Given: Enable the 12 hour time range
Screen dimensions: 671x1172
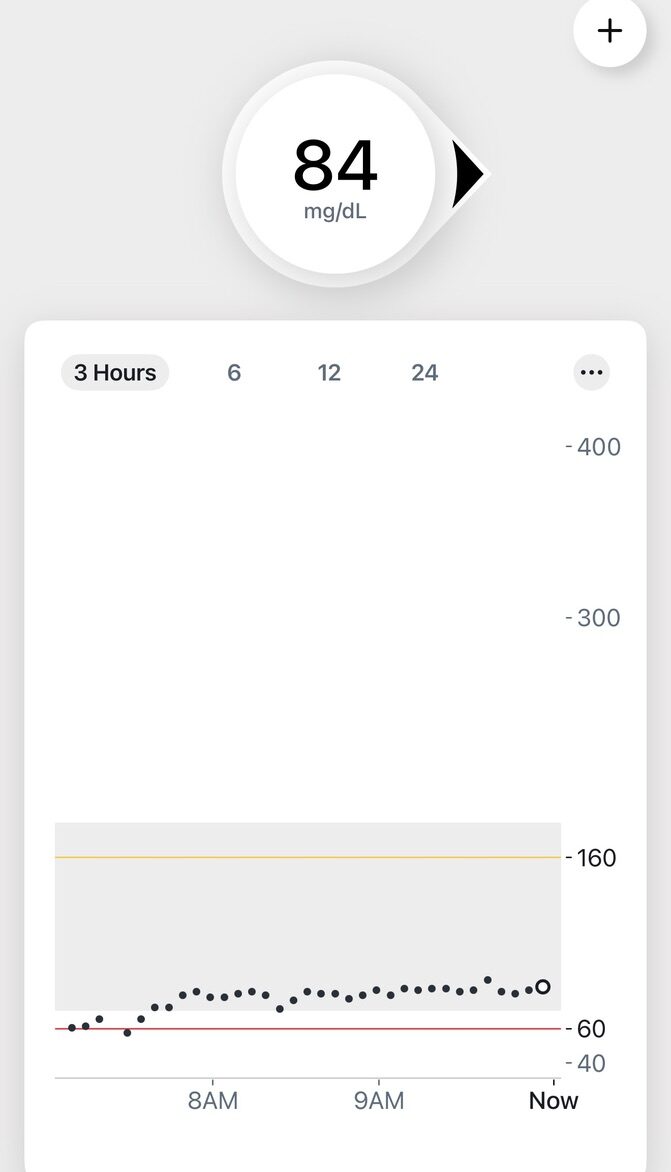Looking at the screenshot, I should (329, 372).
